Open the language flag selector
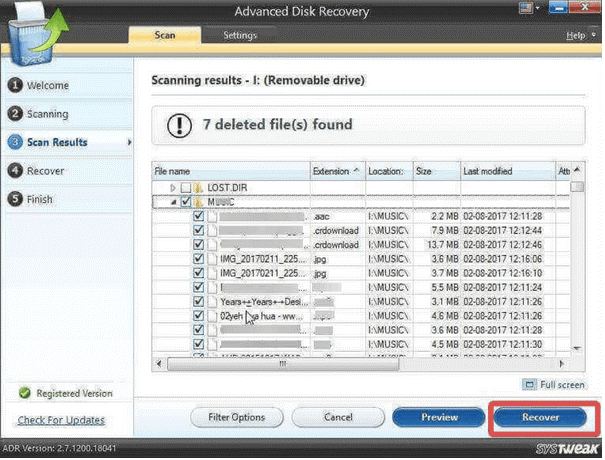Viewport: 605px width, 460px height. coord(526,8)
